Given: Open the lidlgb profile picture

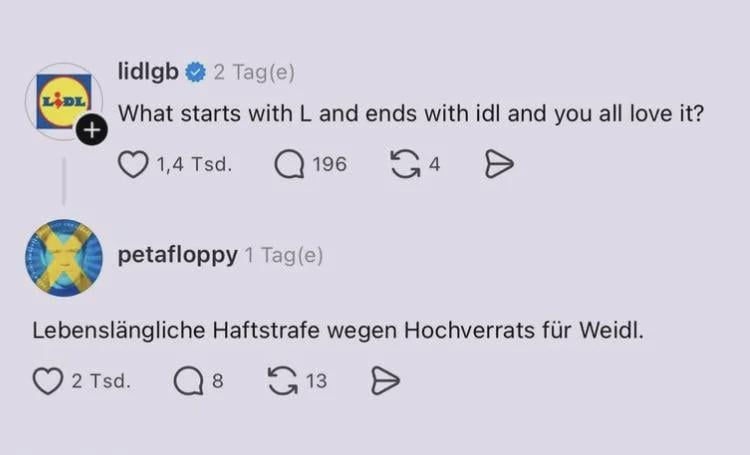Looking at the screenshot, I should click(x=64, y=101).
